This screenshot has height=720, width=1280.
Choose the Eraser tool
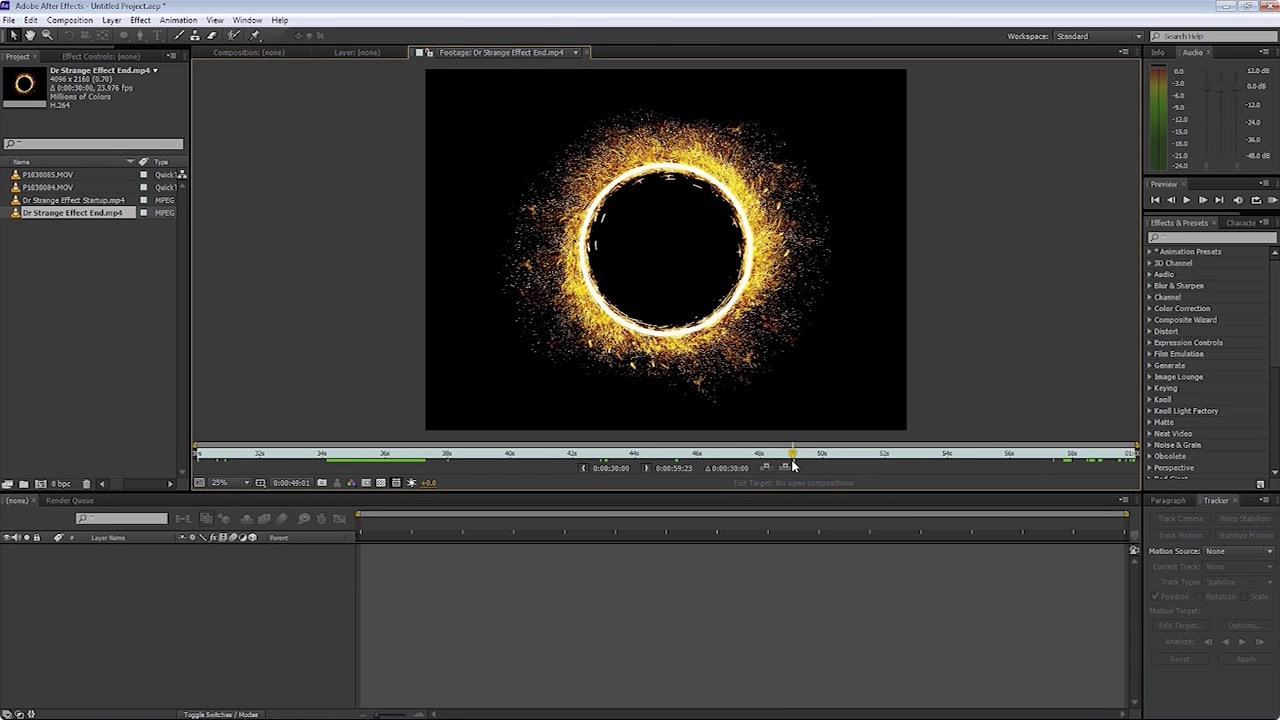[x=211, y=34]
